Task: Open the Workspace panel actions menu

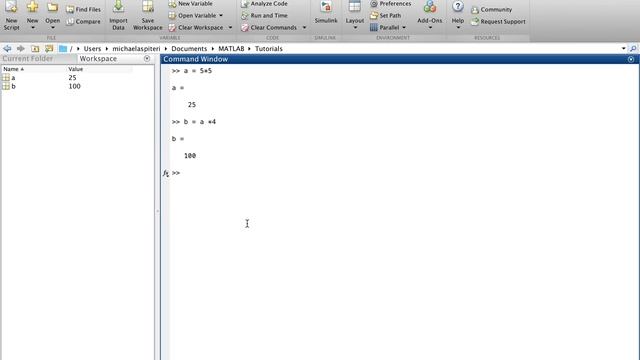Action: pyautogui.click(x=147, y=59)
